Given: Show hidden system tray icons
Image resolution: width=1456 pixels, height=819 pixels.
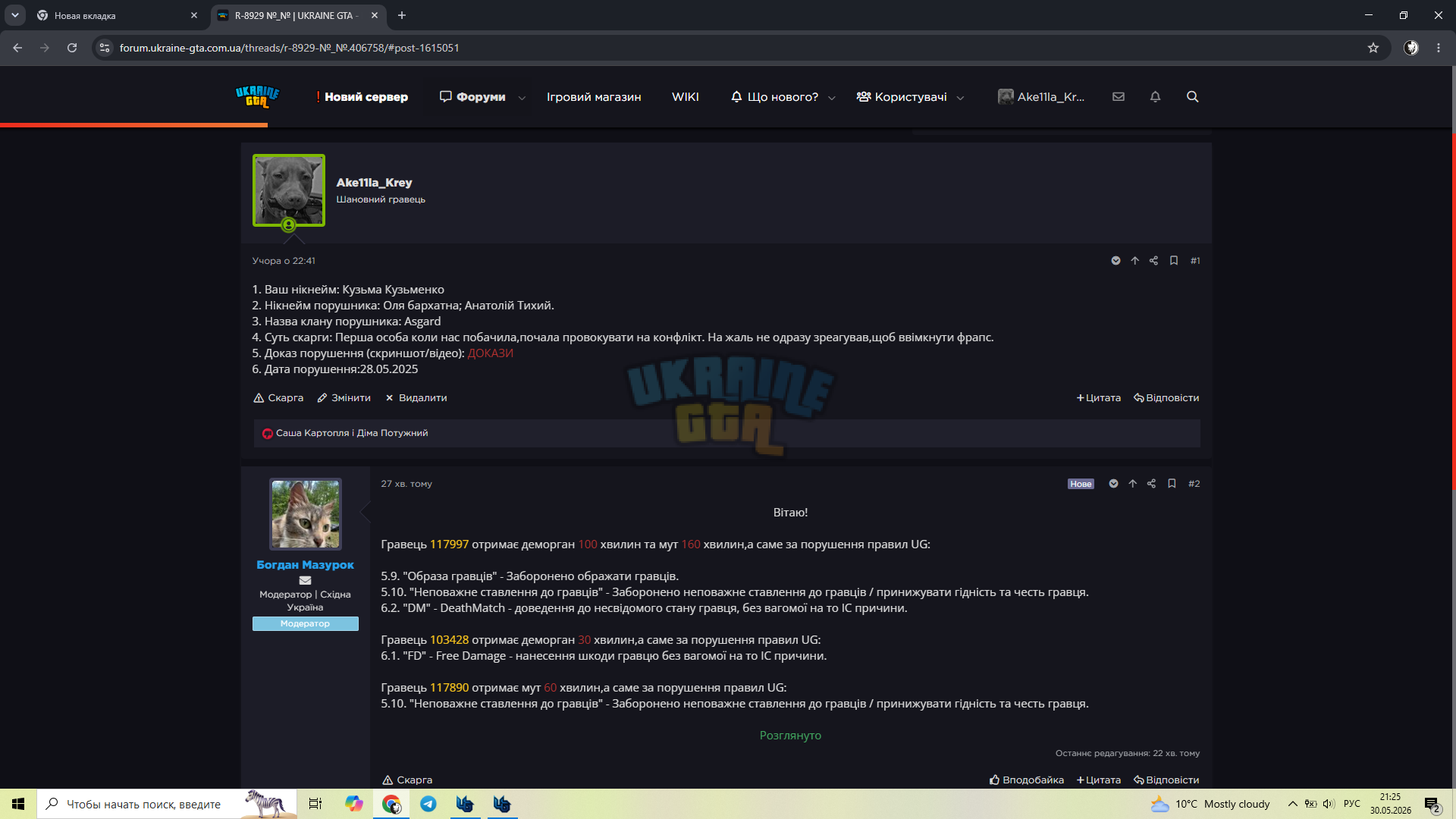Looking at the screenshot, I should (1293, 804).
